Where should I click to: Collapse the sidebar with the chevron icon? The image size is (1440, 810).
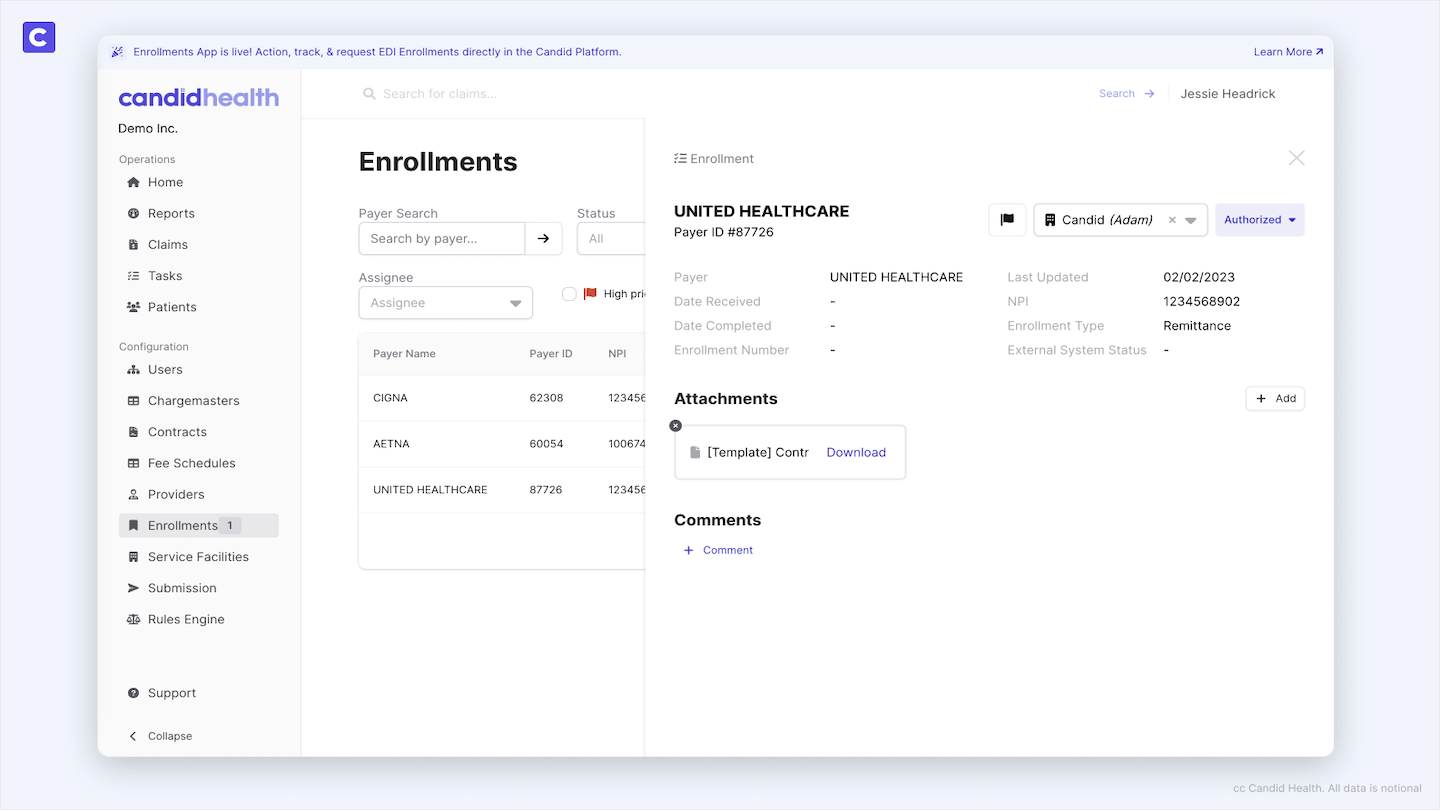(133, 736)
